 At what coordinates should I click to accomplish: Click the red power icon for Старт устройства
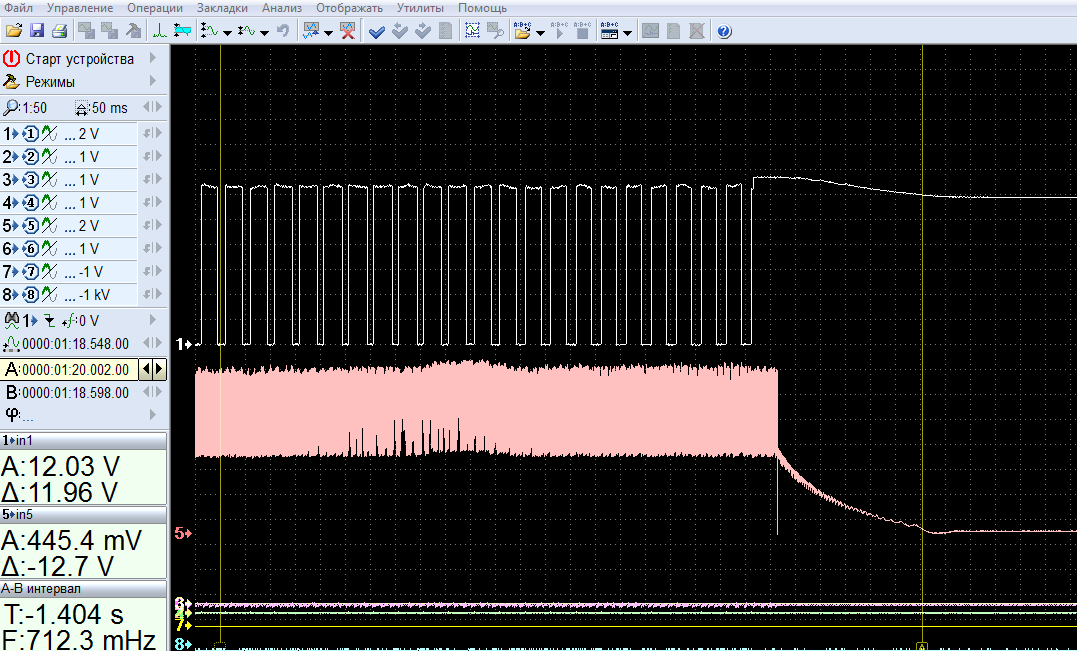12,59
